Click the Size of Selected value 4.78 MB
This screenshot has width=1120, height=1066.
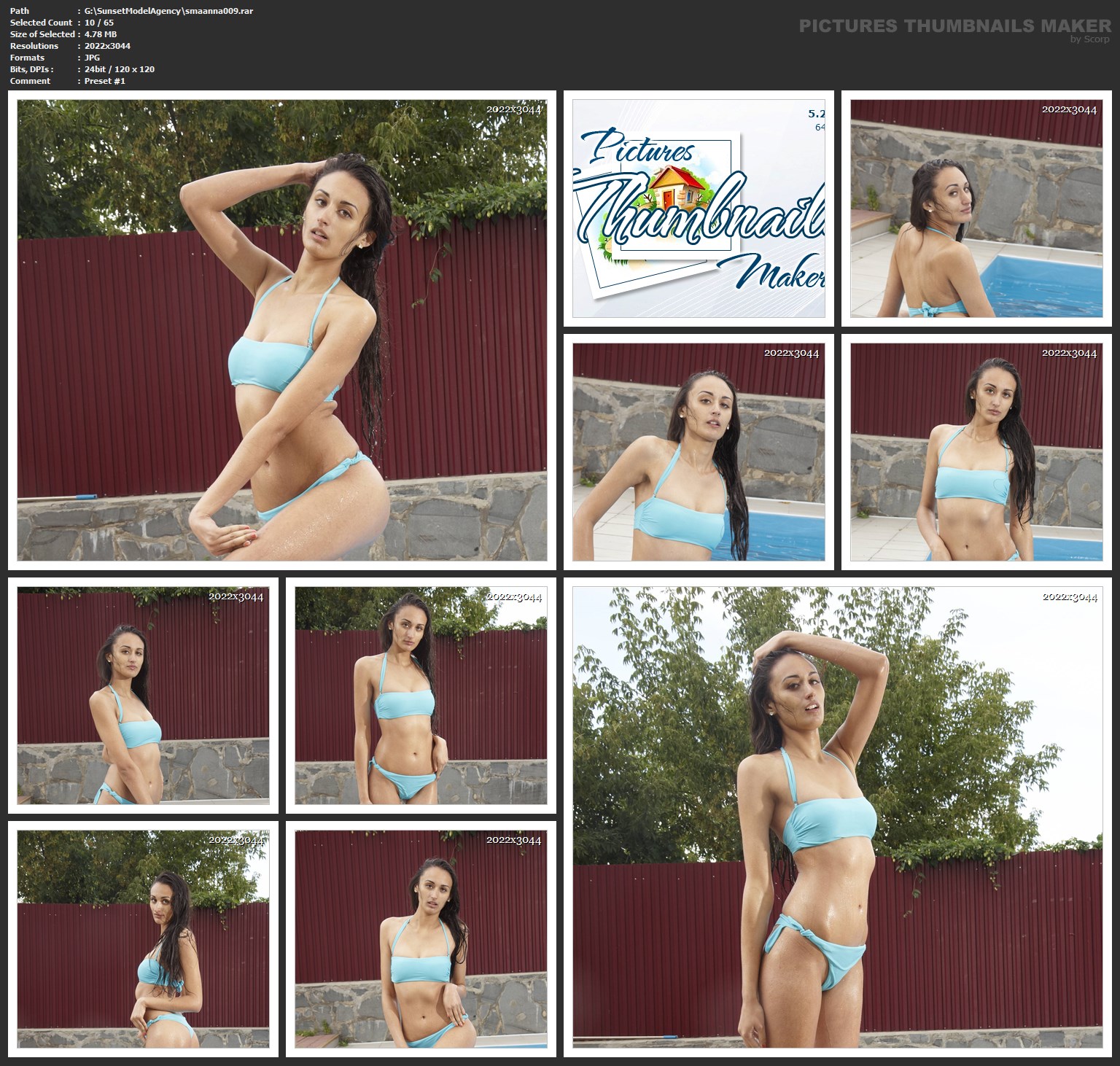[x=101, y=34]
